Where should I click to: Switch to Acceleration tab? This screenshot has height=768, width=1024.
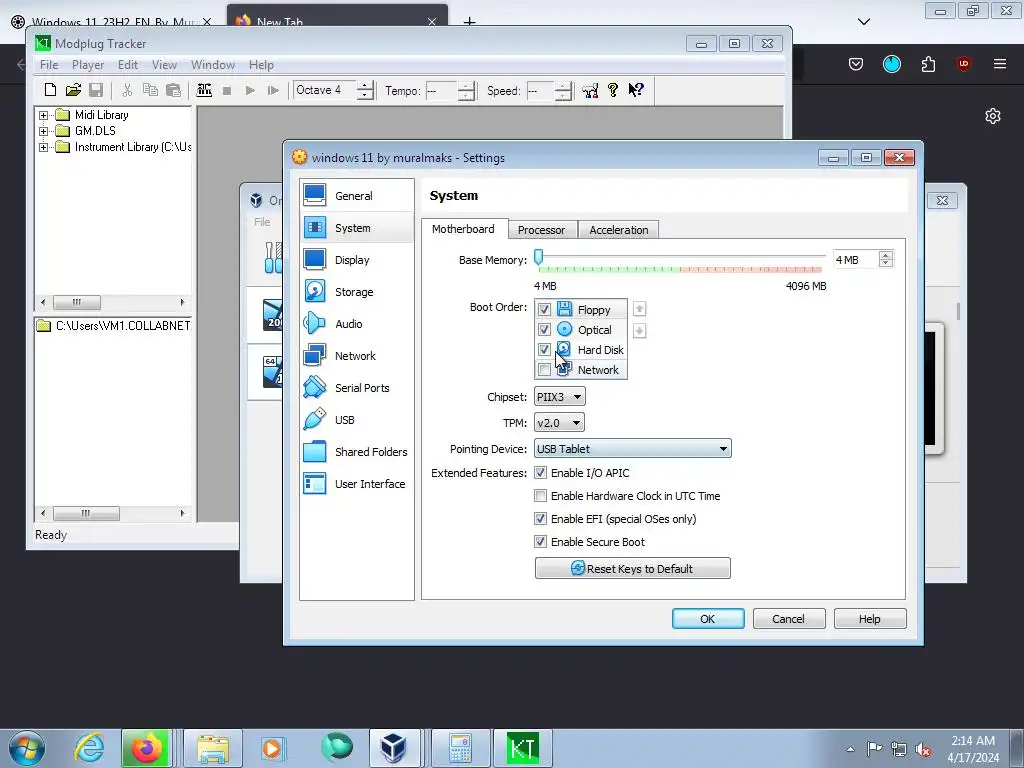pos(618,230)
